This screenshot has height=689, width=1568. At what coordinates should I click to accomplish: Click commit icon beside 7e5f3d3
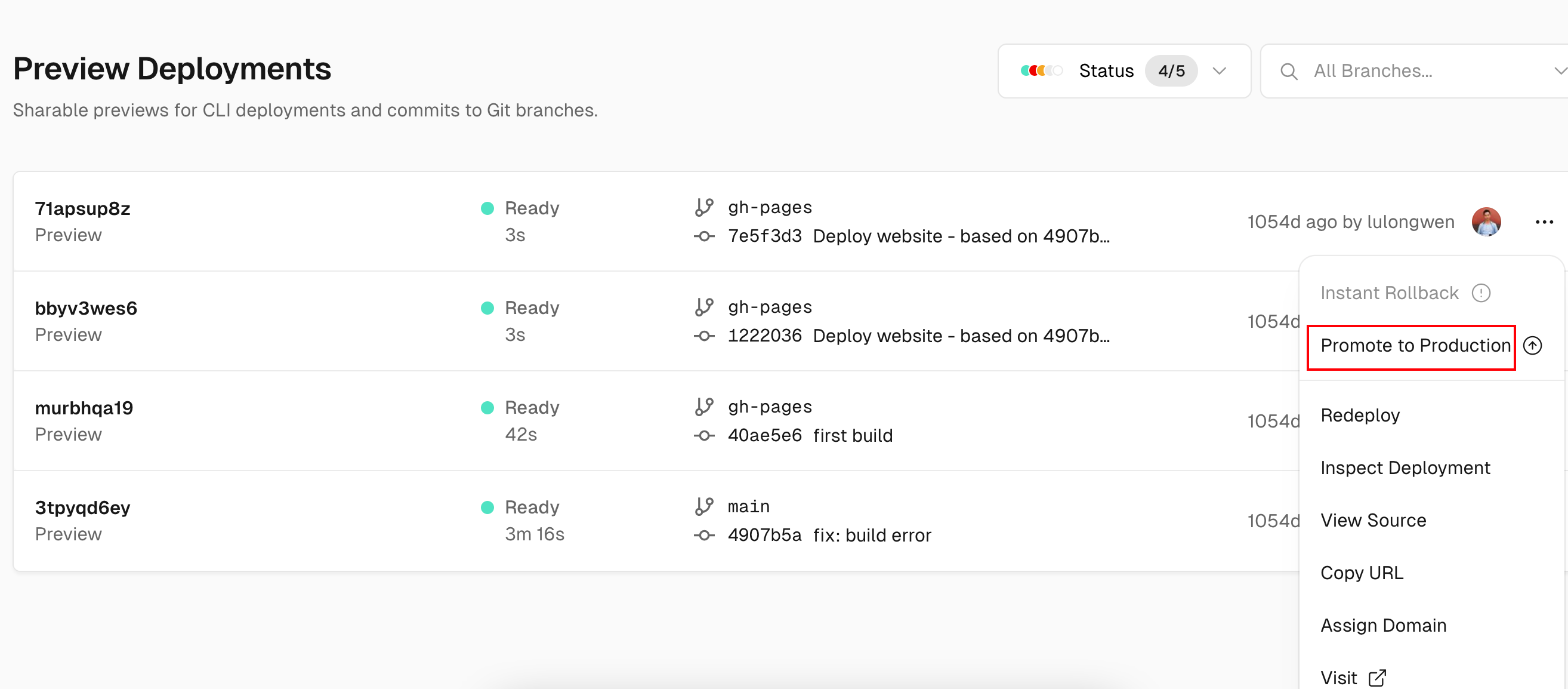point(703,236)
